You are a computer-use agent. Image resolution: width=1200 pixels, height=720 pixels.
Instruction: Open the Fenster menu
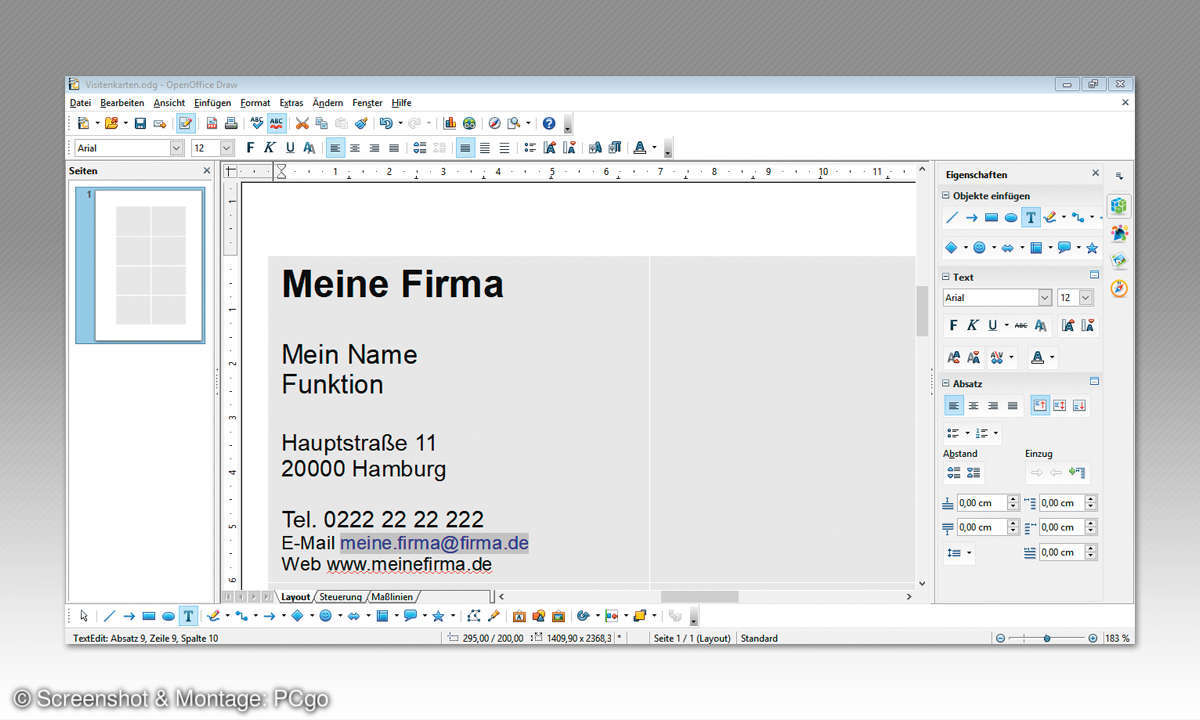click(367, 103)
